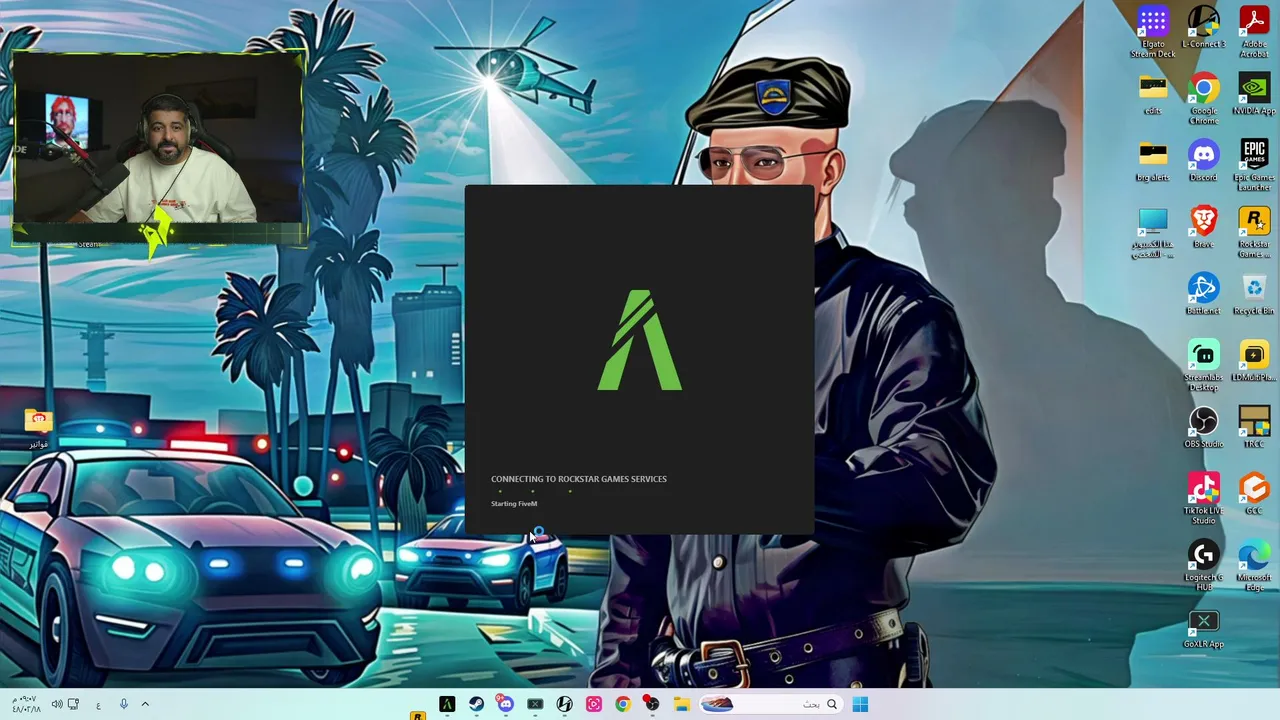Open Steam from the taskbar

tap(476, 704)
